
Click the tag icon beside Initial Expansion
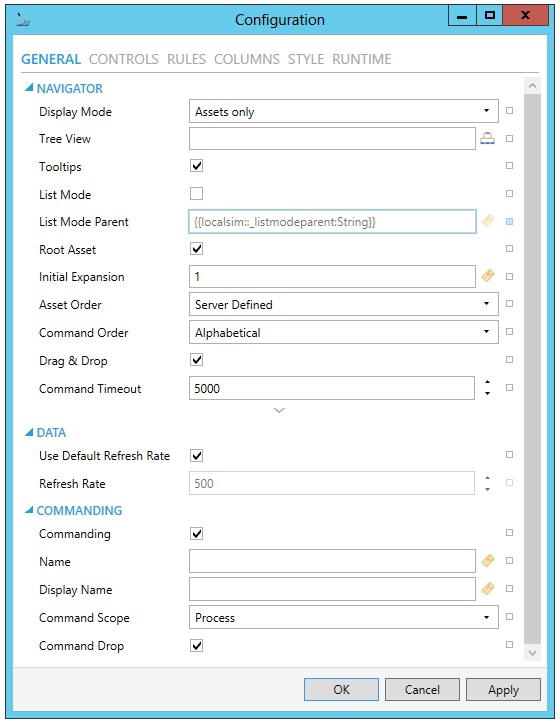point(488,276)
